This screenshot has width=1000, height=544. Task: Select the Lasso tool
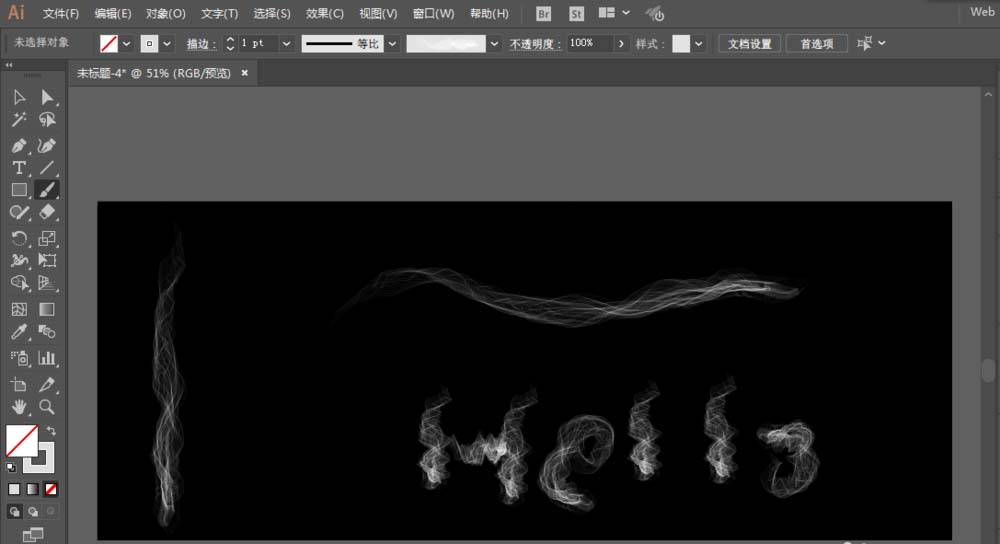pyautogui.click(x=47, y=119)
